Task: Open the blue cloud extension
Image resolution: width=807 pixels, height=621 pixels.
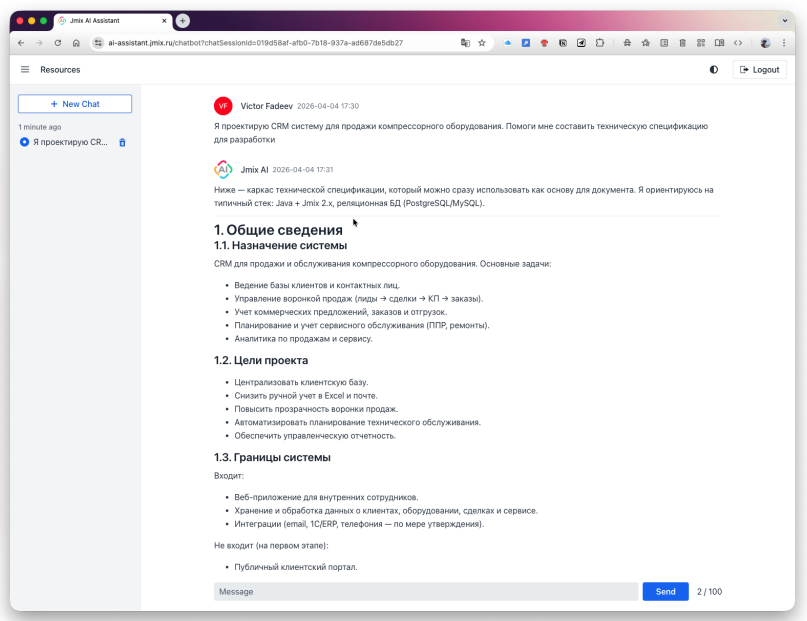Action: coord(507,43)
